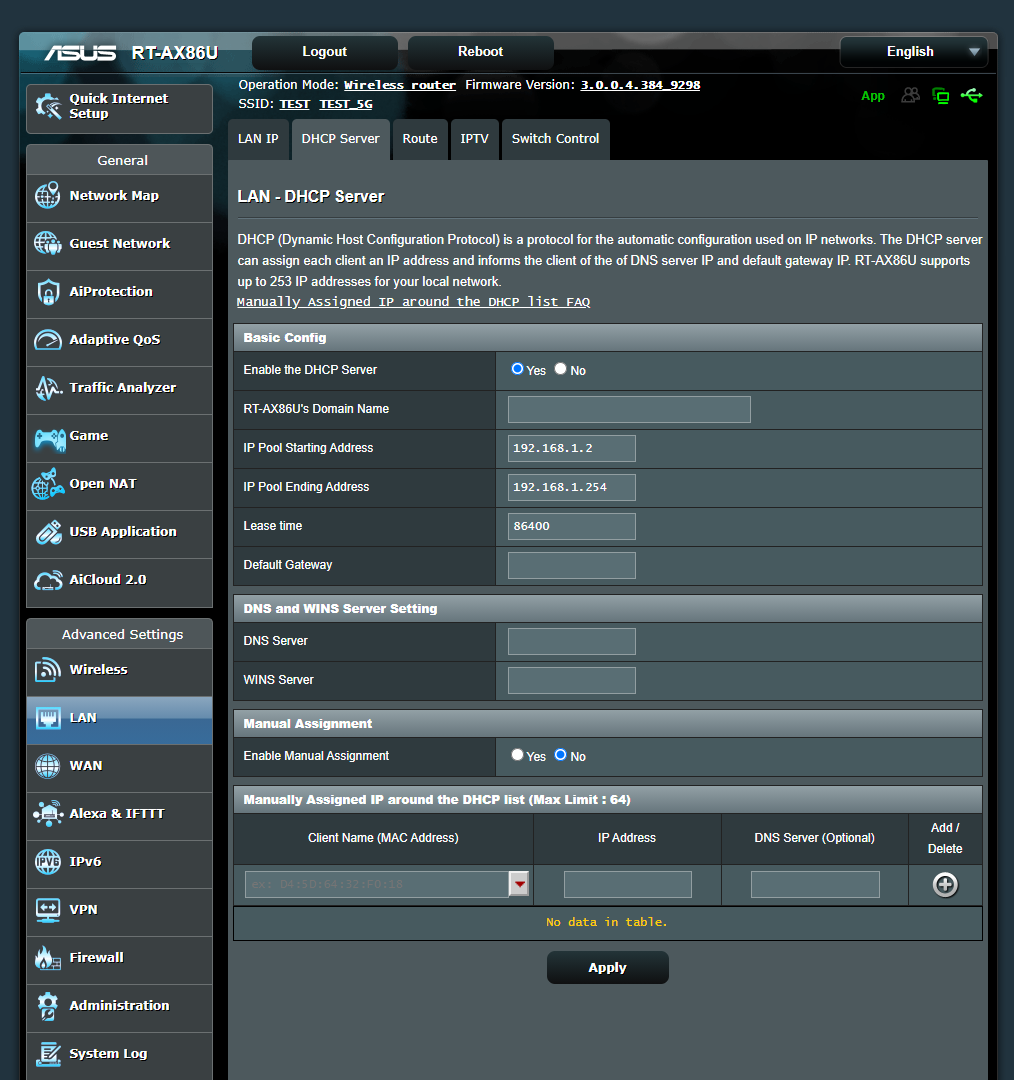The height and width of the screenshot is (1080, 1014).
Task: Select Yes for Enable the DHCP Server
Action: point(517,369)
